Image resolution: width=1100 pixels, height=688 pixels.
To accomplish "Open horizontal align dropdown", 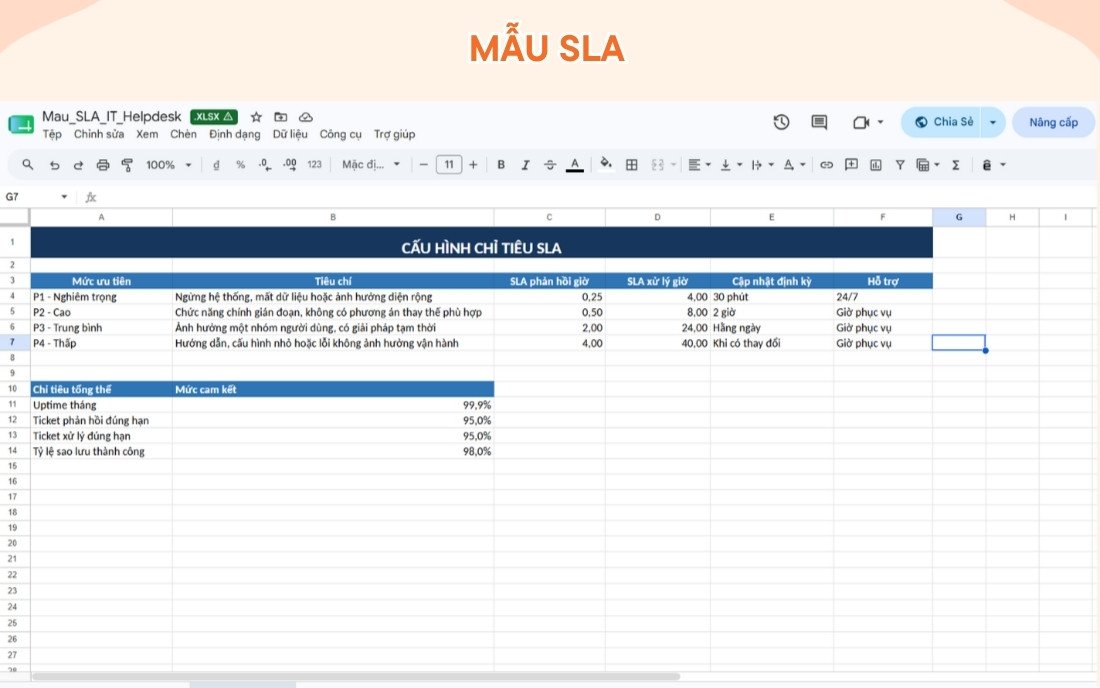I will click(x=699, y=165).
